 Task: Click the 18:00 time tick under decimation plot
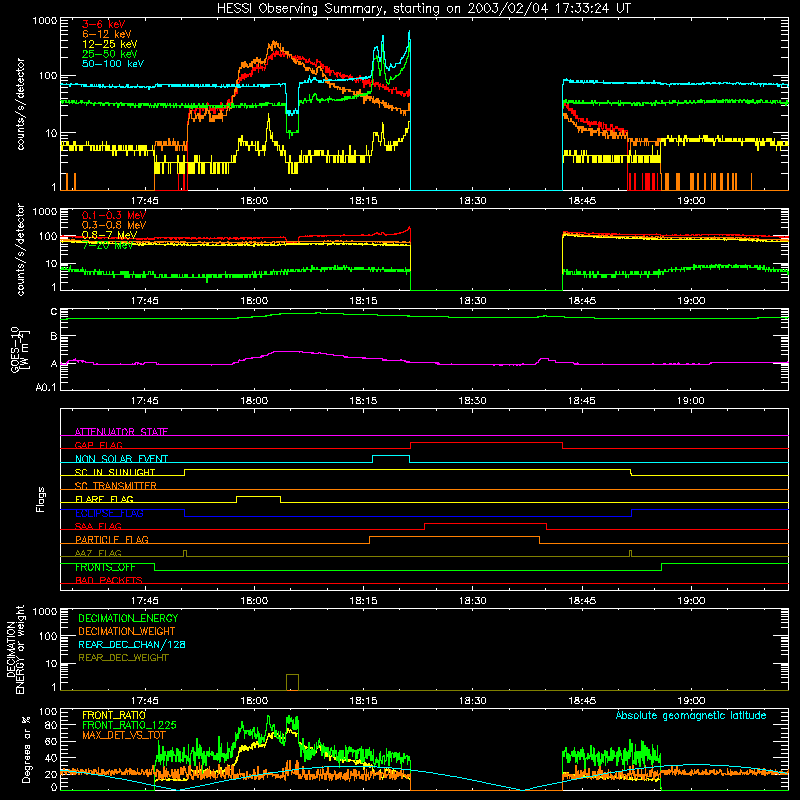point(254,701)
